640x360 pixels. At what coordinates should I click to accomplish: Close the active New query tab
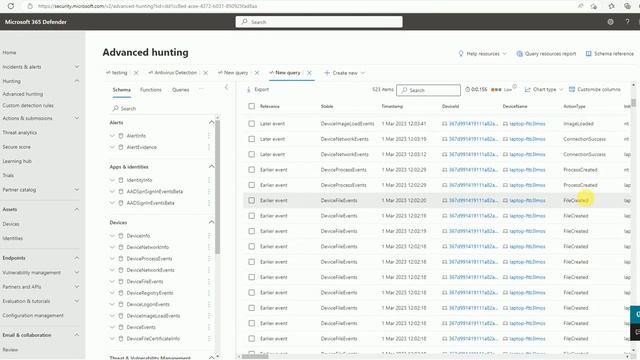coord(309,73)
